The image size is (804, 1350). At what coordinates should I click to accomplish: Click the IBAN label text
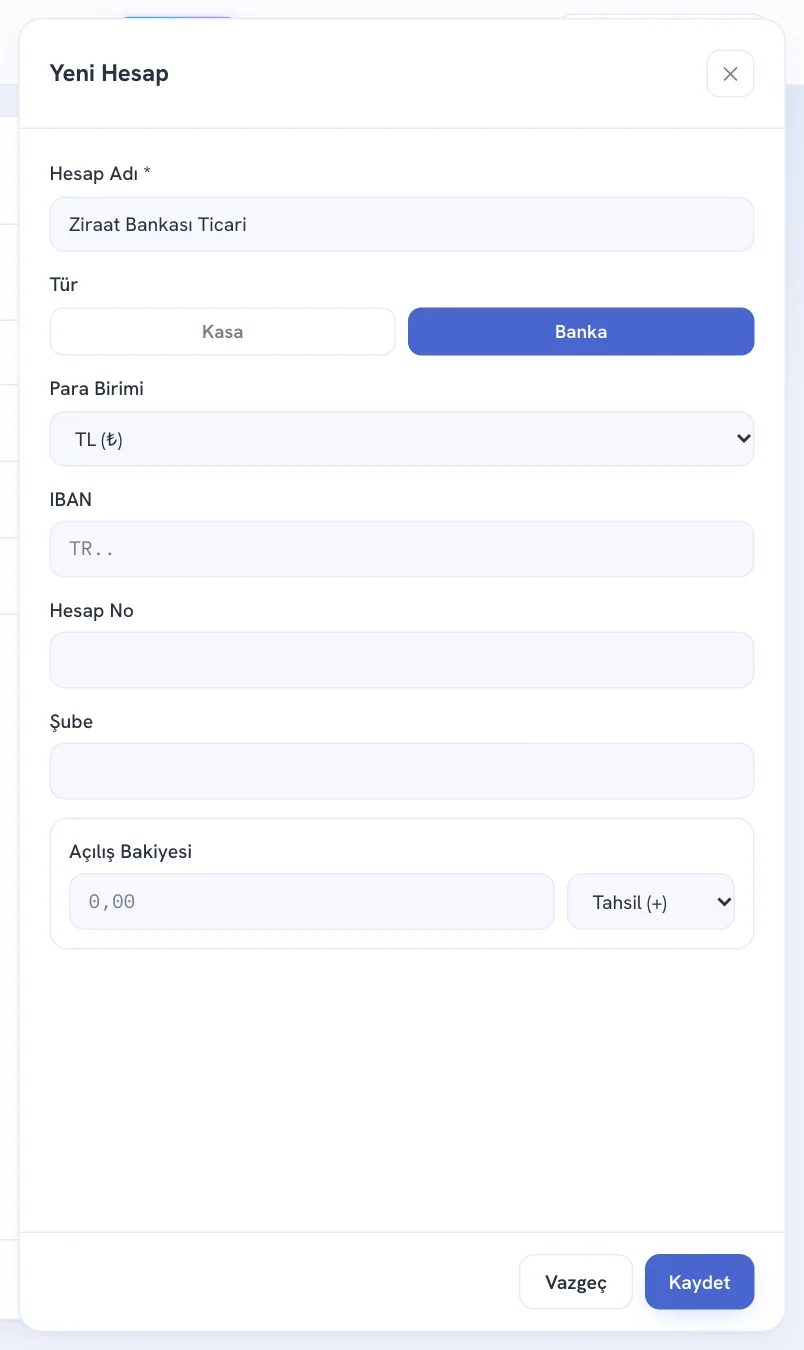click(71, 500)
